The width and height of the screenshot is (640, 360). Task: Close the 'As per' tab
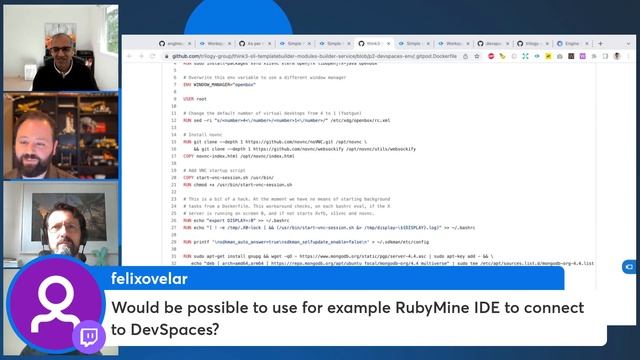point(269,43)
